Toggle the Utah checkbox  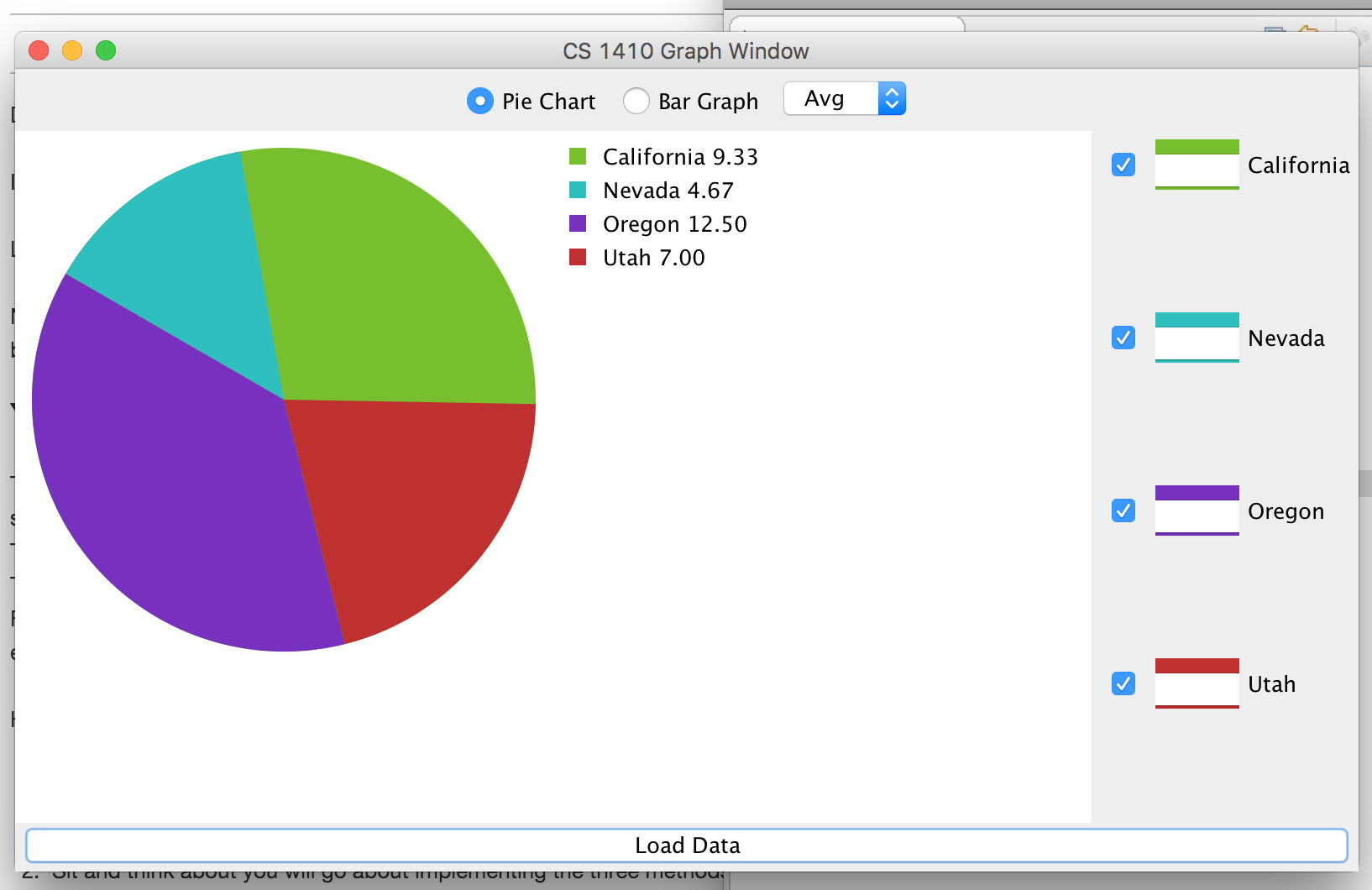(1123, 683)
